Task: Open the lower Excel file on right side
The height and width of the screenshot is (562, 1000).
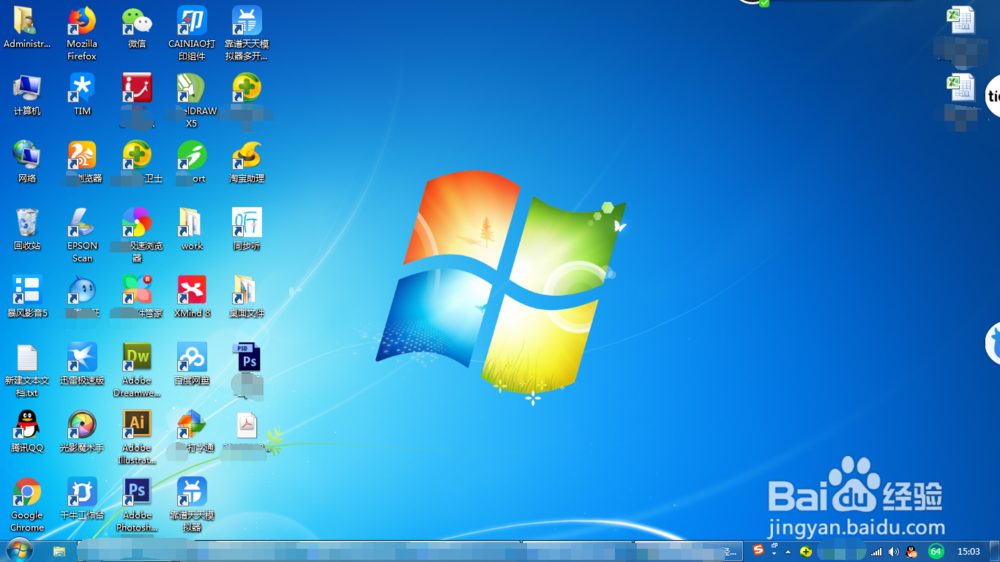Action: (x=960, y=100)
